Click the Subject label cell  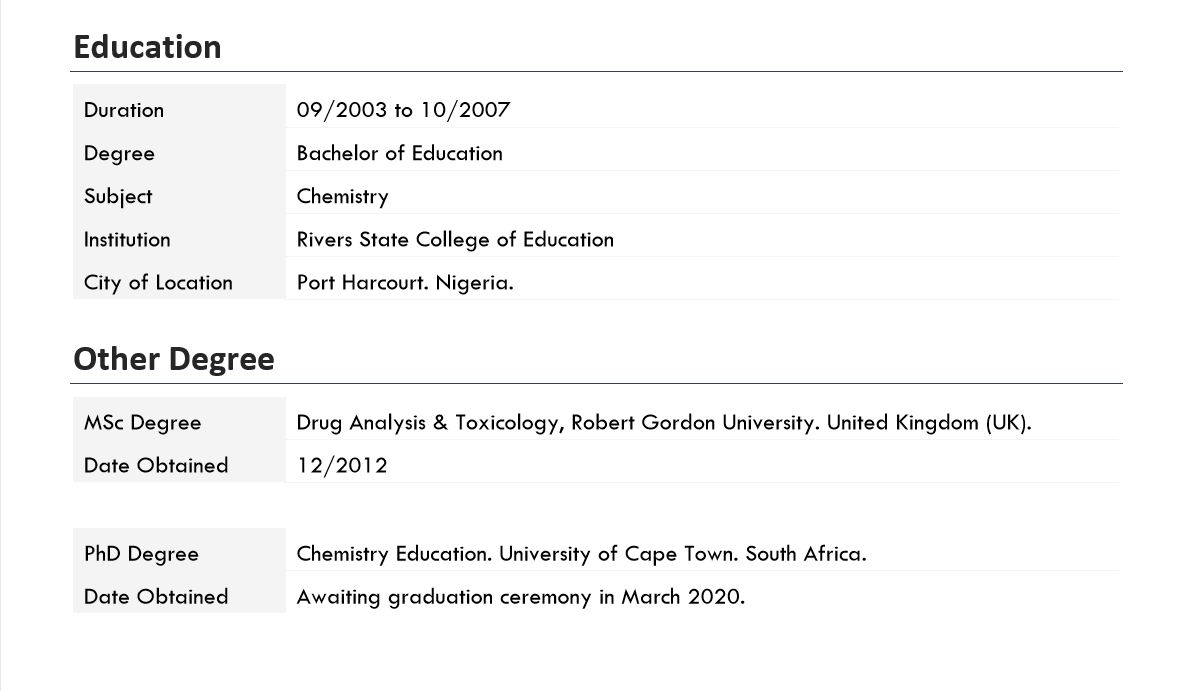[118, 196]
